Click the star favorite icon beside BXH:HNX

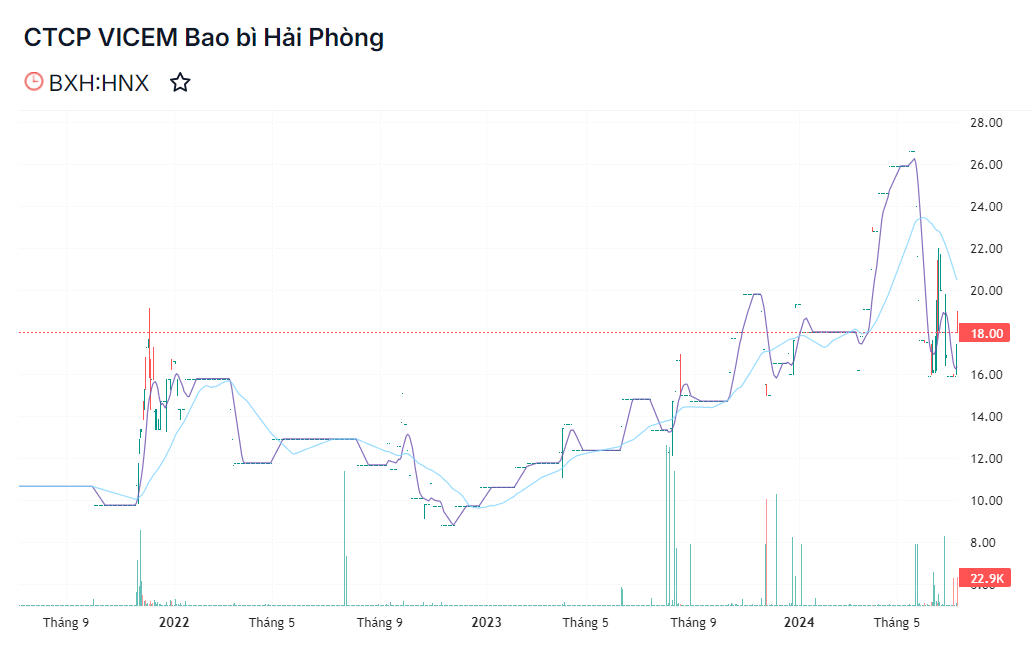[180, 83]
